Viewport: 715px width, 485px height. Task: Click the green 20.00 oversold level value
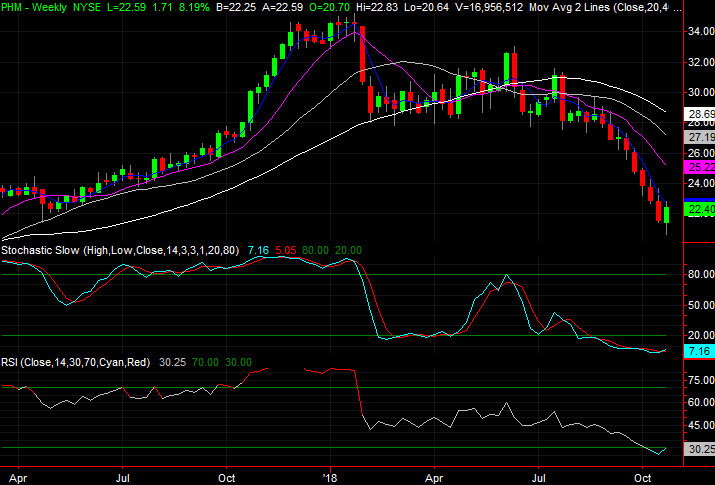click(348, 250)
